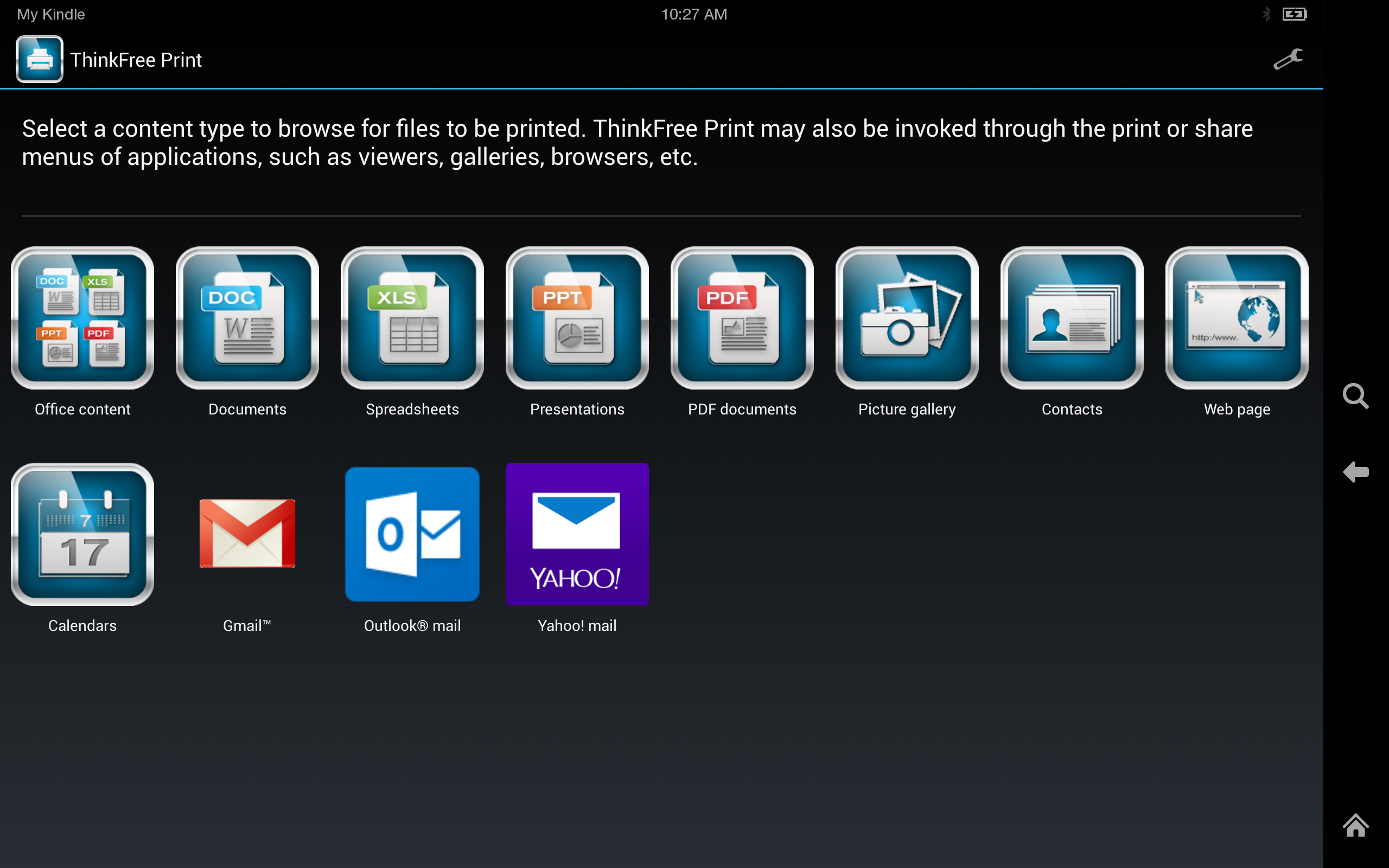This screenshot has width=1389, height=868.
Task: Open ThinkFree Print settings with the wrench icon
Action: [1289, 59]
